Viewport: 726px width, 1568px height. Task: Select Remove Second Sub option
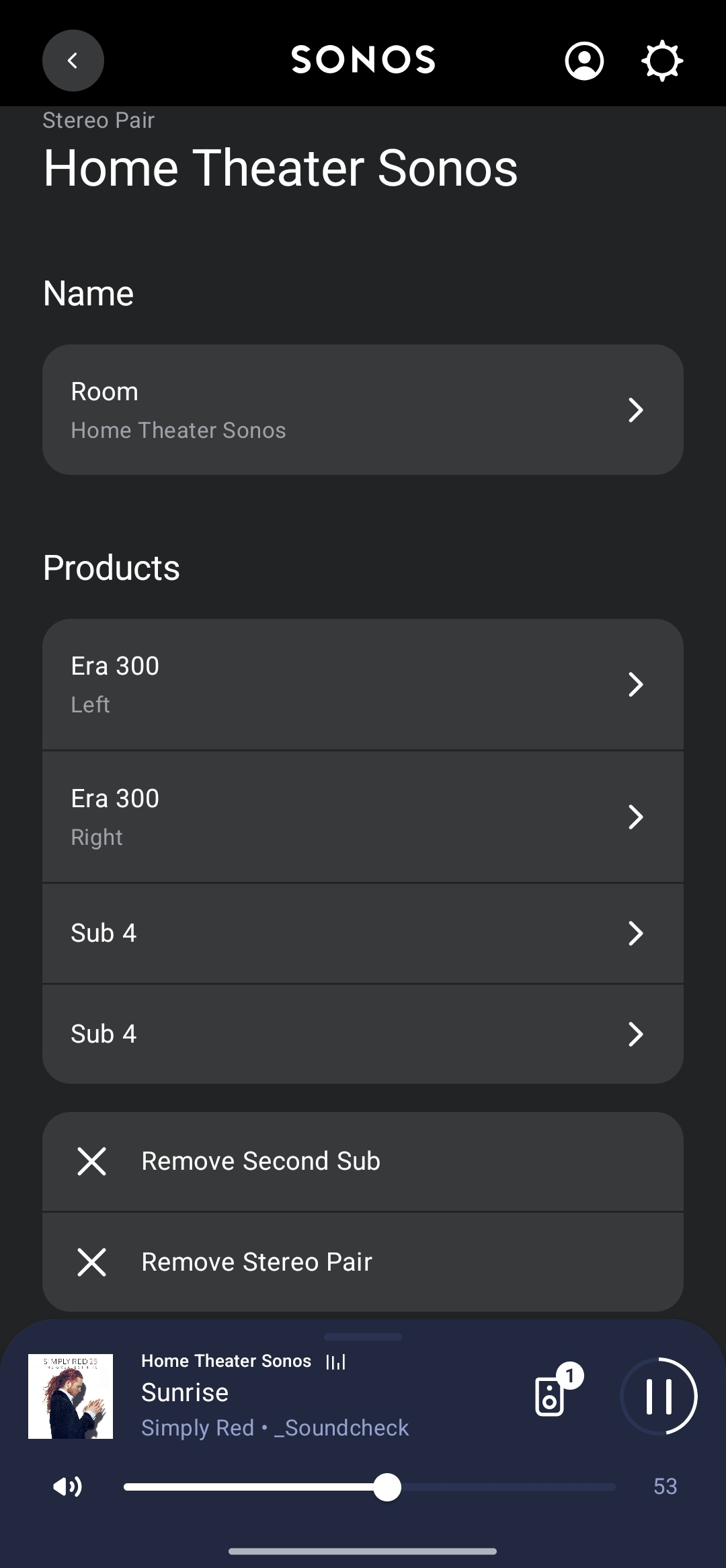(x=261, y=1162)
